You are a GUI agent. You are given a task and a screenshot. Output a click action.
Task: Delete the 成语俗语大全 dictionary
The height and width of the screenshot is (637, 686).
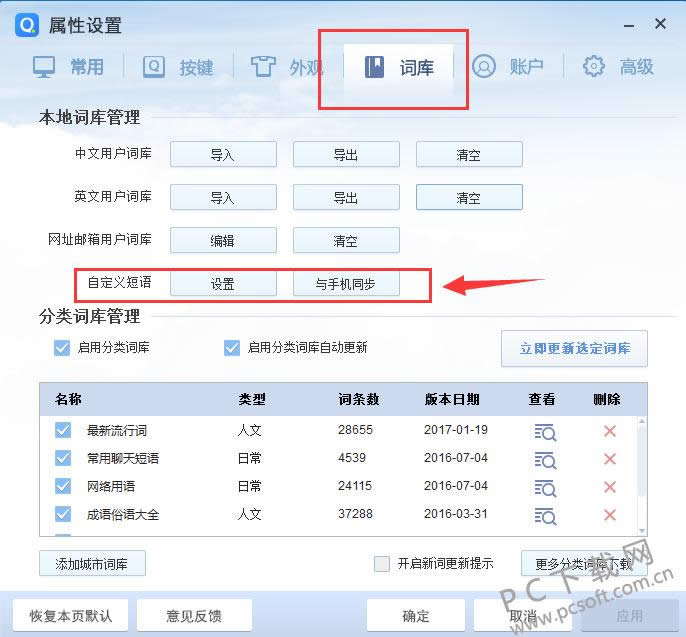[x=609, y=515]
